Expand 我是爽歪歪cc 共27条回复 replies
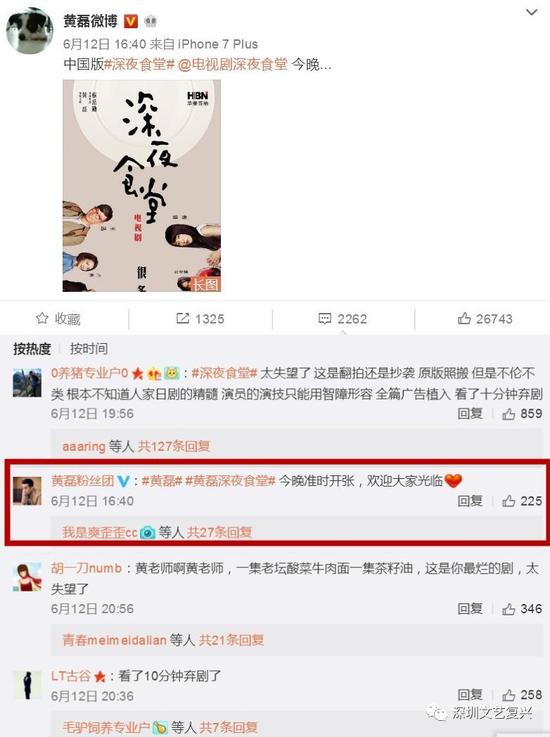The width and height of the screenshot is (550, 737). [x=157, y=532]
